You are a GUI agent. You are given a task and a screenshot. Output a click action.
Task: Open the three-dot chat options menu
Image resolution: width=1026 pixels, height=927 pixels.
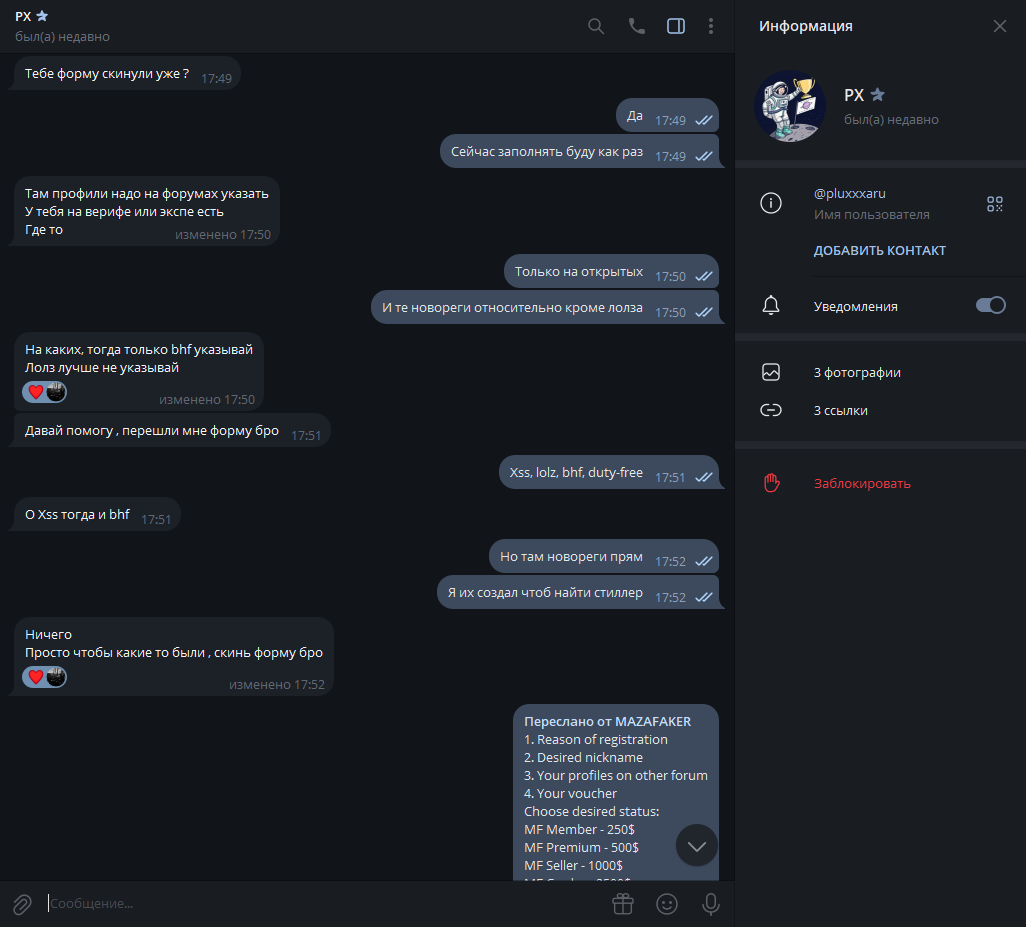[x=711, y=26]
